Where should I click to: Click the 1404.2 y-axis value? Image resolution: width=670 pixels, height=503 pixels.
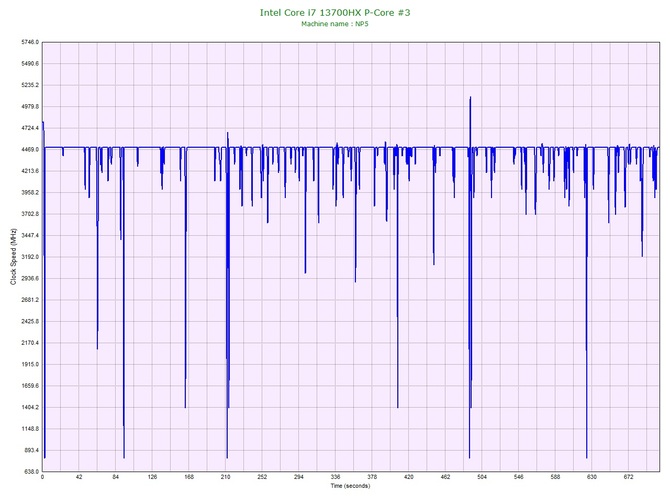pyautogui.click(x=30, y=407)
